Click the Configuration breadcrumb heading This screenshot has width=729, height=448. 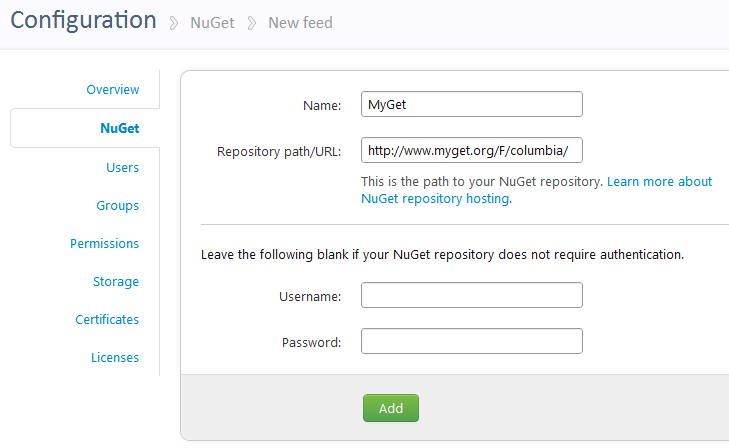pyautogui.click(x=83, y=20)
